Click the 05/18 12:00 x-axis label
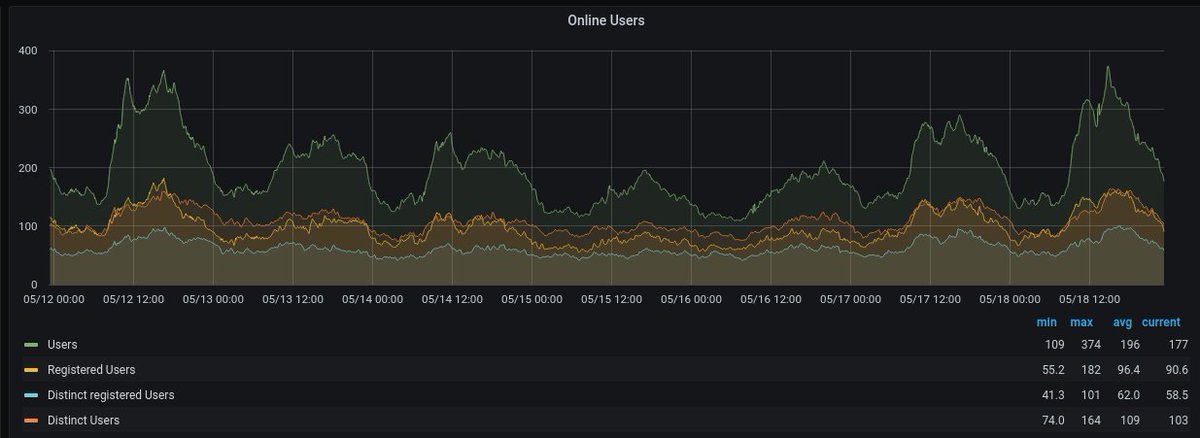 (x=1089, y=298)
